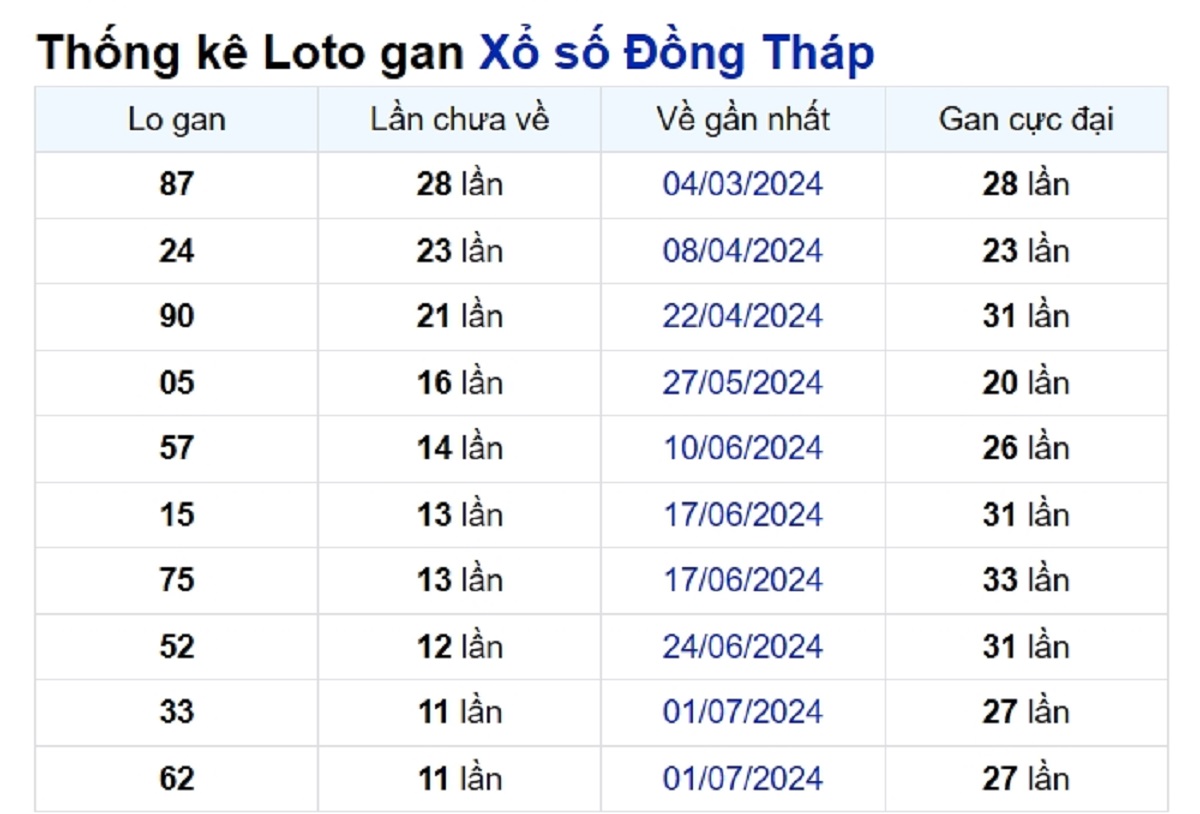Click the Lo gan column header
Viewport: 1200px width, 814px height.
pos(177,120)
